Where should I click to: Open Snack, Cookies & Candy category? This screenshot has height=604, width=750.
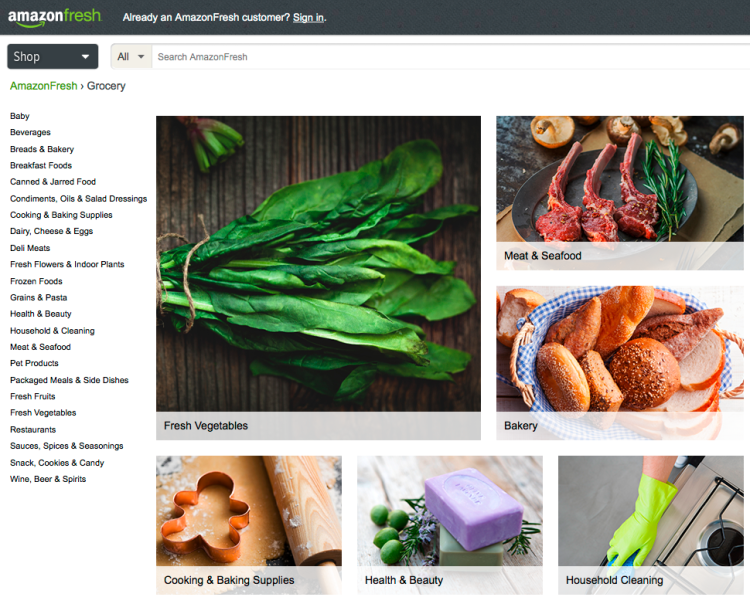point(57,463)
